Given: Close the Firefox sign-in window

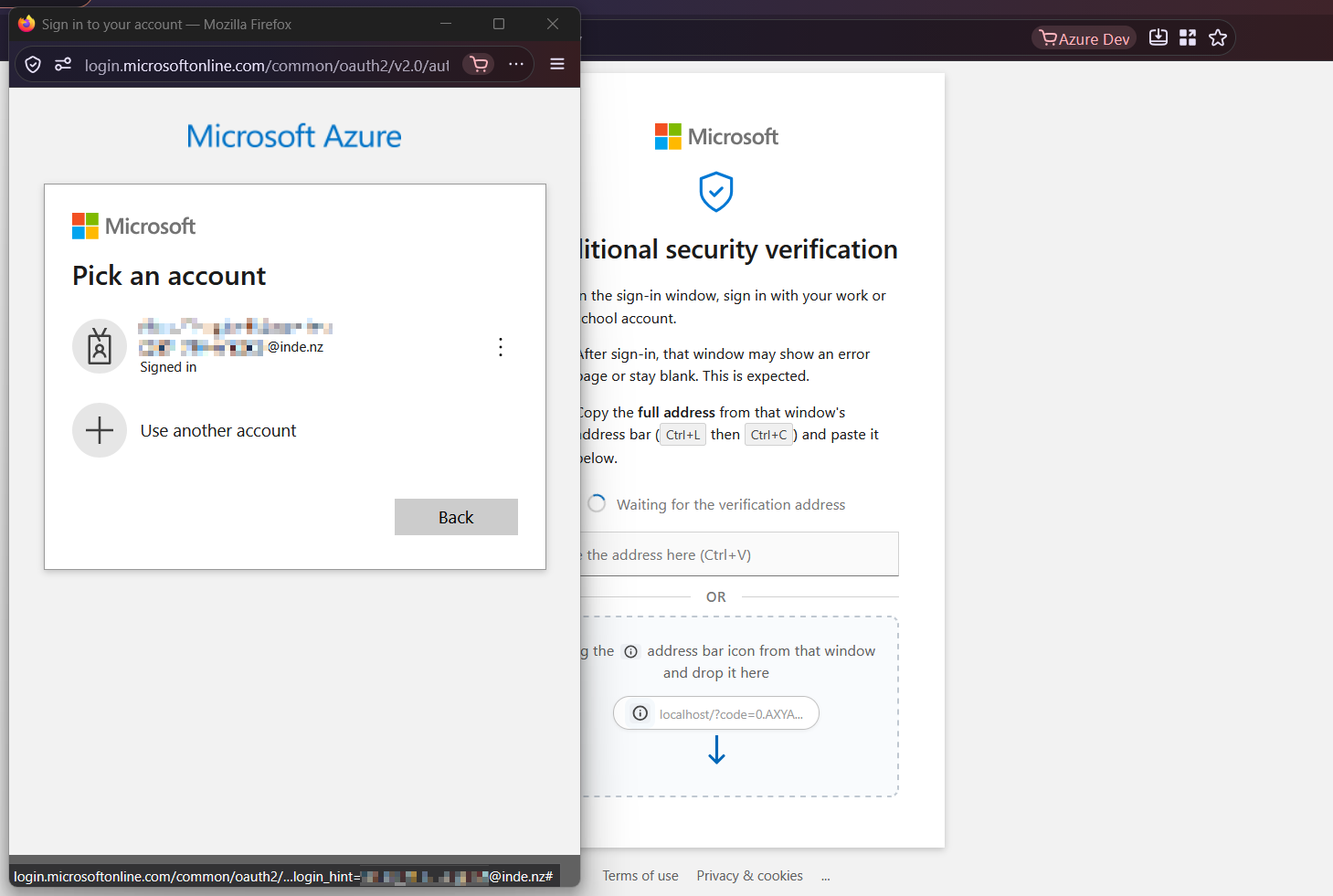Looking at the screenshot, I should [x=553, y=24].
